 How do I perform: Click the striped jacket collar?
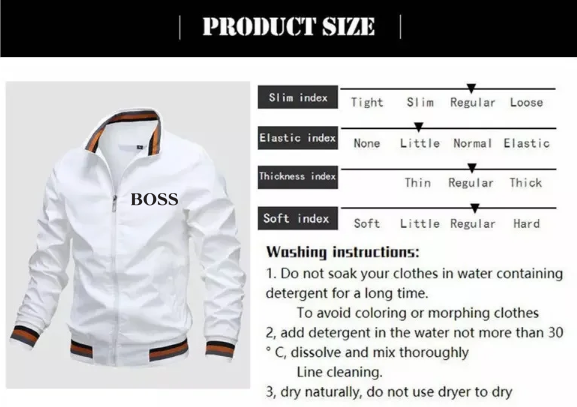(x=124, y=131)
